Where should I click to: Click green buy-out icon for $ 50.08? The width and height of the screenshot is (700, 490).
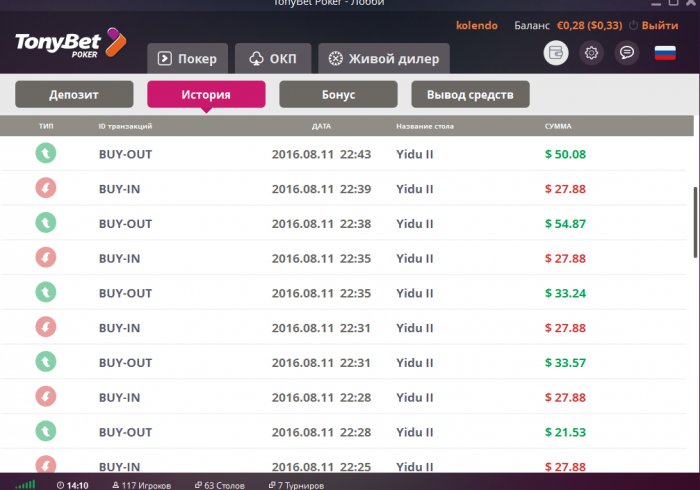point(46,153)
